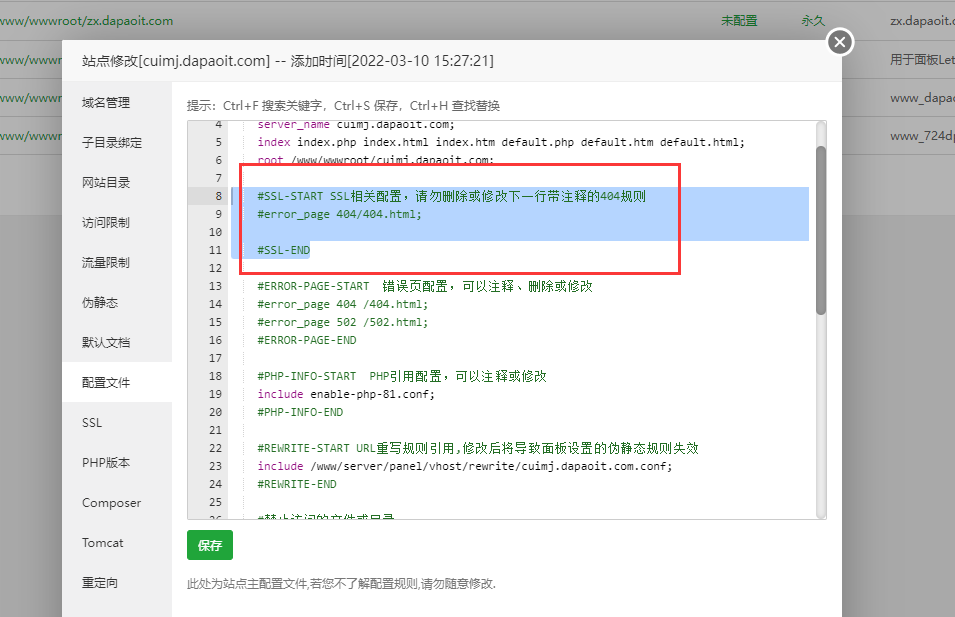Click the '#error_page 404 /404.html;' line 14
This screenshot has height=617, width=955.
coord(343,304)
